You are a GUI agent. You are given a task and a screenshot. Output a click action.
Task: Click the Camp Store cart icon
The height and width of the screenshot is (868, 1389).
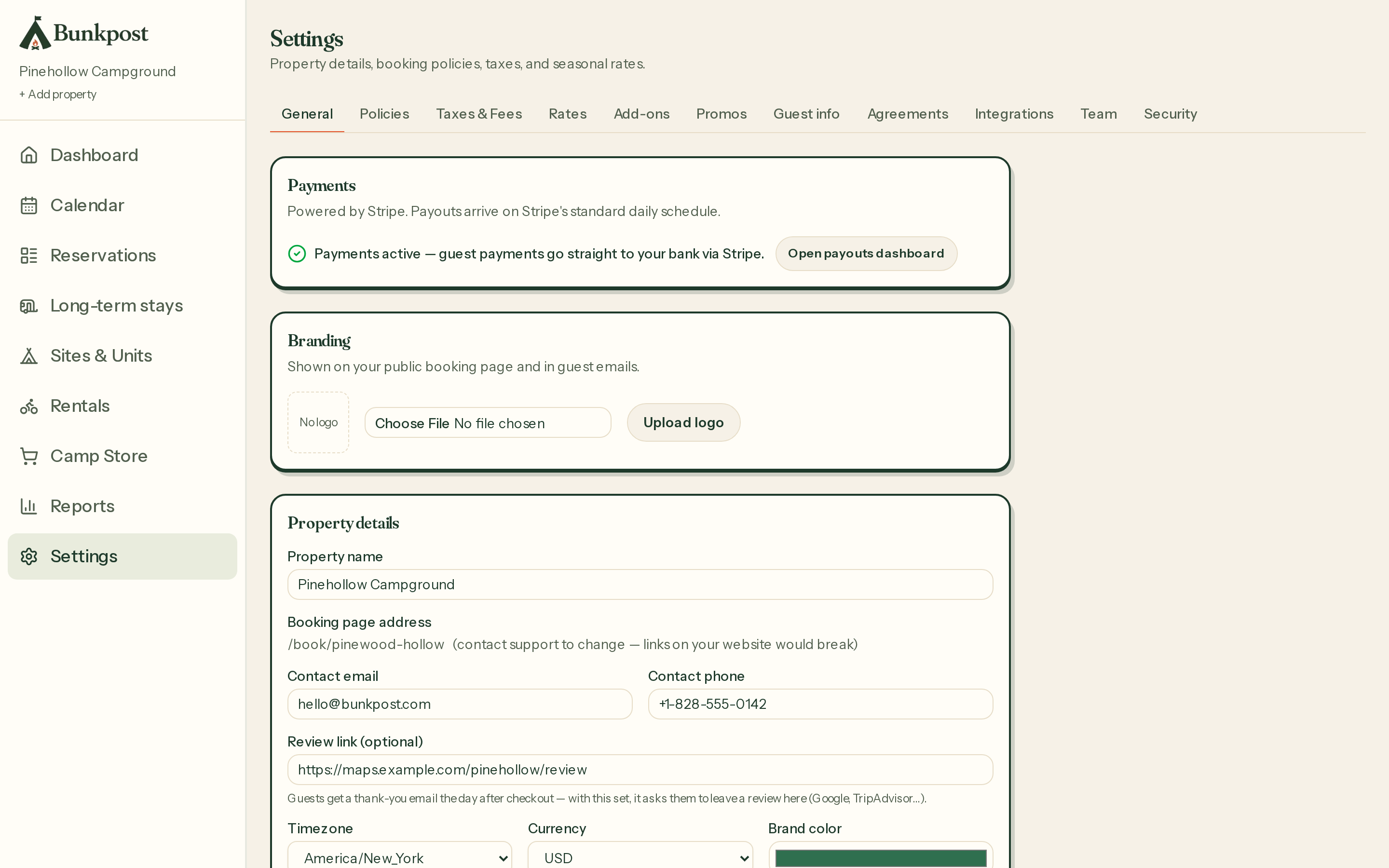coord(29,456)
